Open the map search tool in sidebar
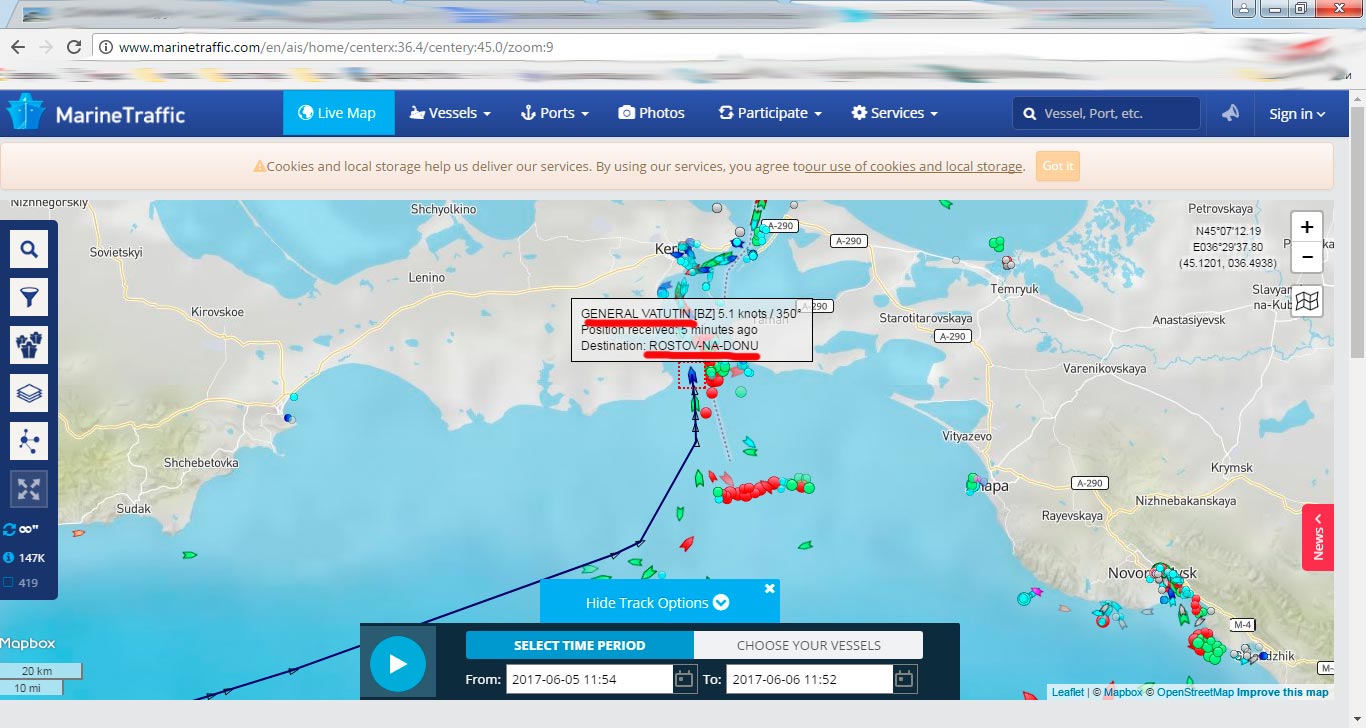 click(29, 249)
